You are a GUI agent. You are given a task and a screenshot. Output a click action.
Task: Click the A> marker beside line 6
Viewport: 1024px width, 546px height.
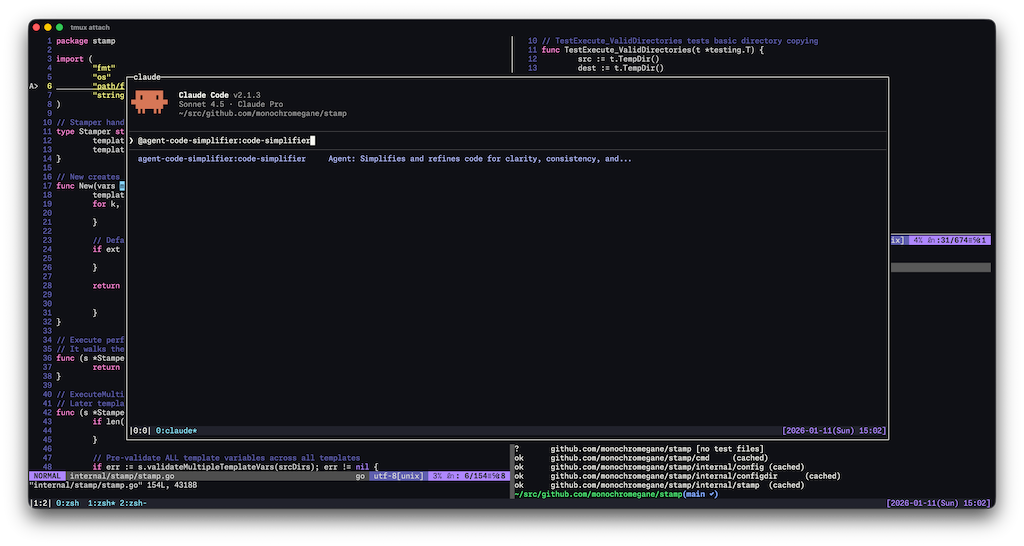tap(33, 86)
